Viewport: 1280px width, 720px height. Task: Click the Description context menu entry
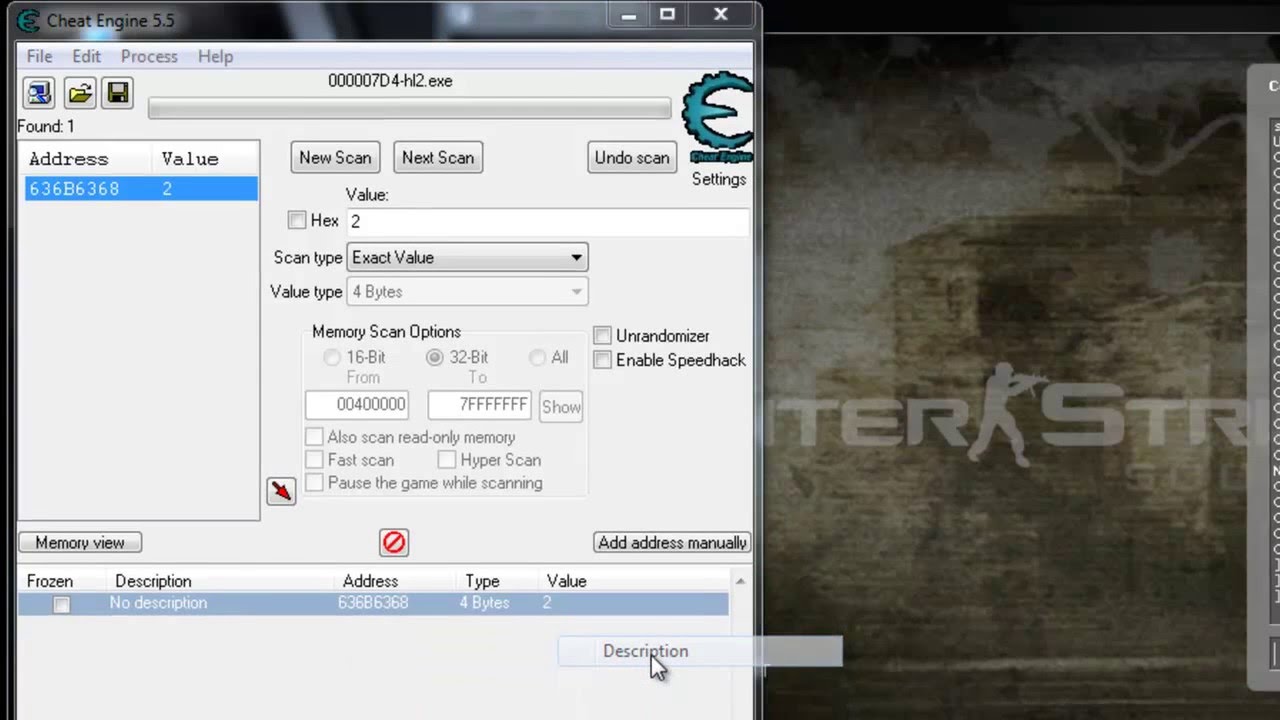[700, 651]
